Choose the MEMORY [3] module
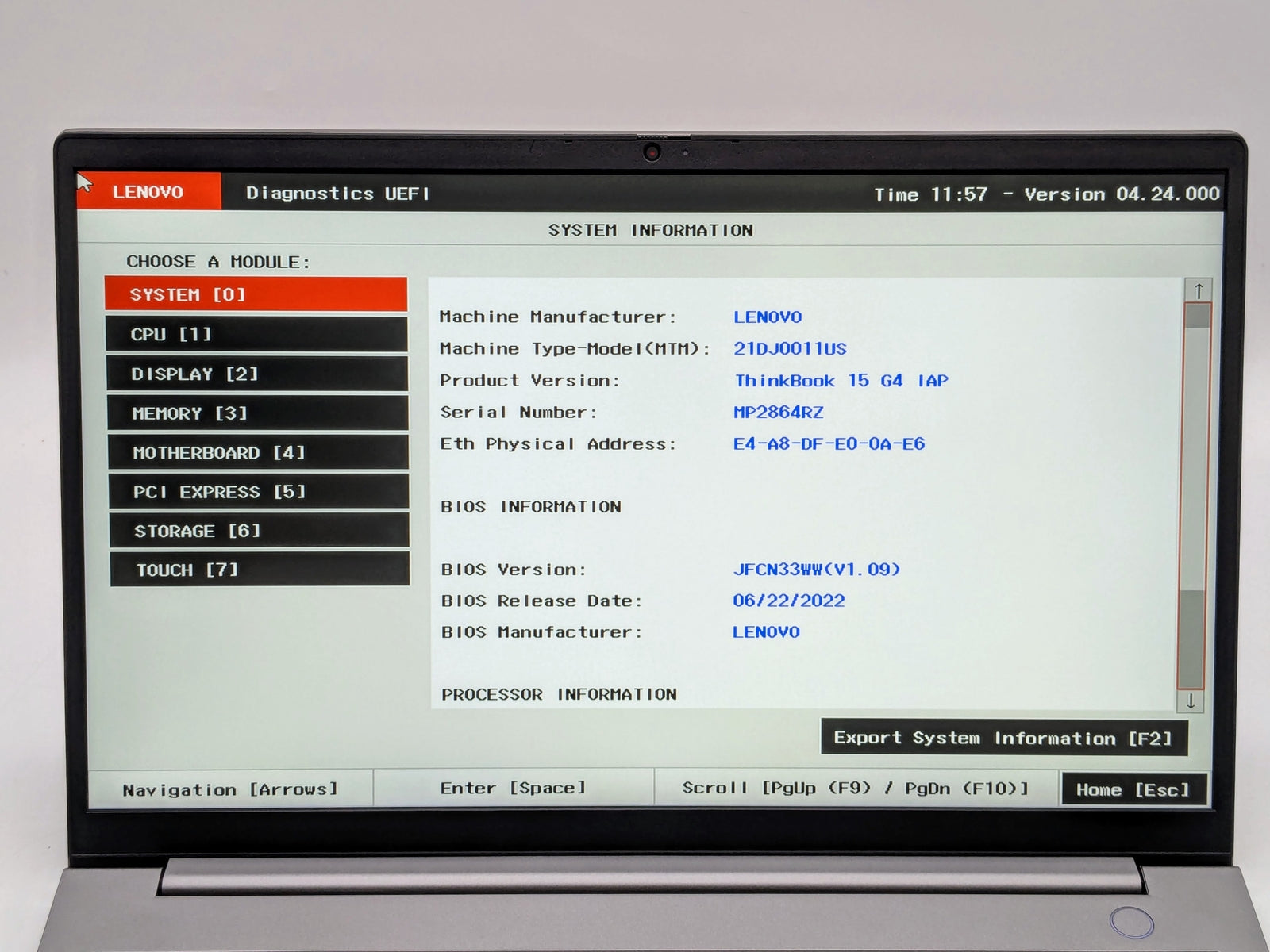Image resolution: width=1270 pixels, height=952 pixels. [x=258, y=413]
